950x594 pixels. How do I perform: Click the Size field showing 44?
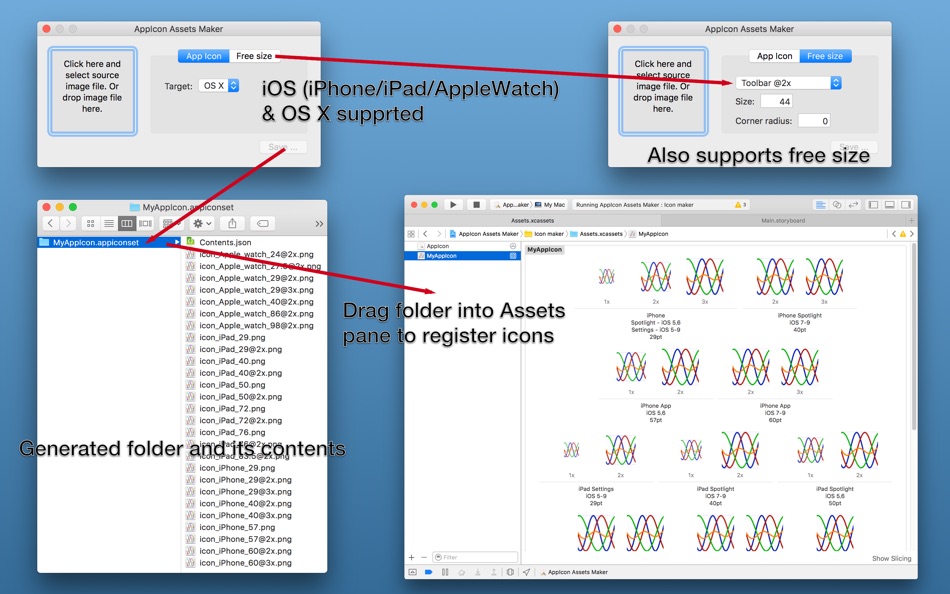click(777, 101)
